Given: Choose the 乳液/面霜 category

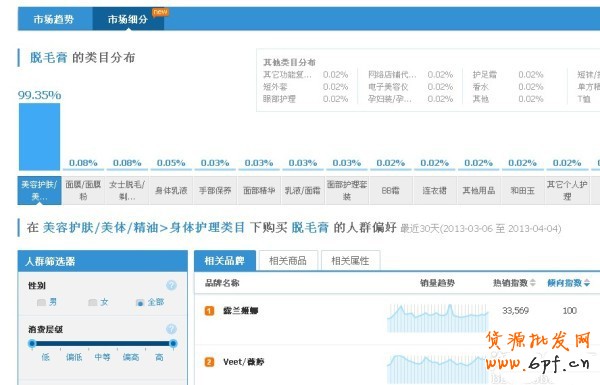Looking at the screenshot, I should coord(303,190).
